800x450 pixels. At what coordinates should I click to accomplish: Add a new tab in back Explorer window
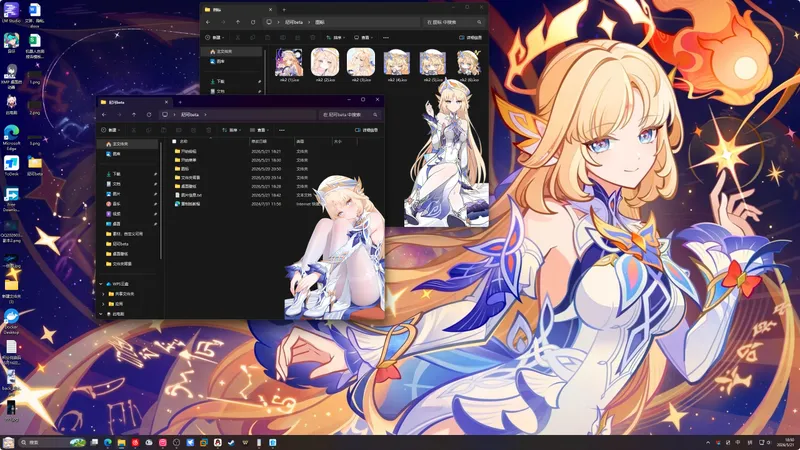click(284, 9)
